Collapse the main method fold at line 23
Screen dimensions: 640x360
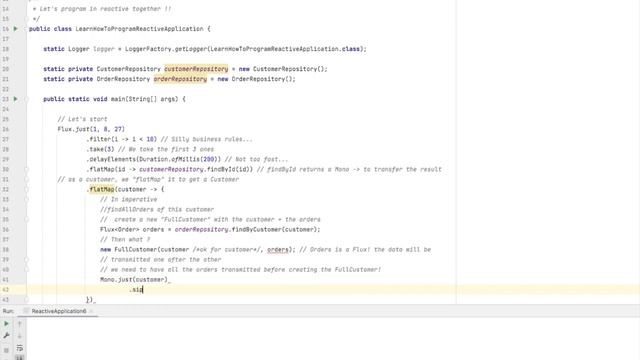[x=27, y=99]
